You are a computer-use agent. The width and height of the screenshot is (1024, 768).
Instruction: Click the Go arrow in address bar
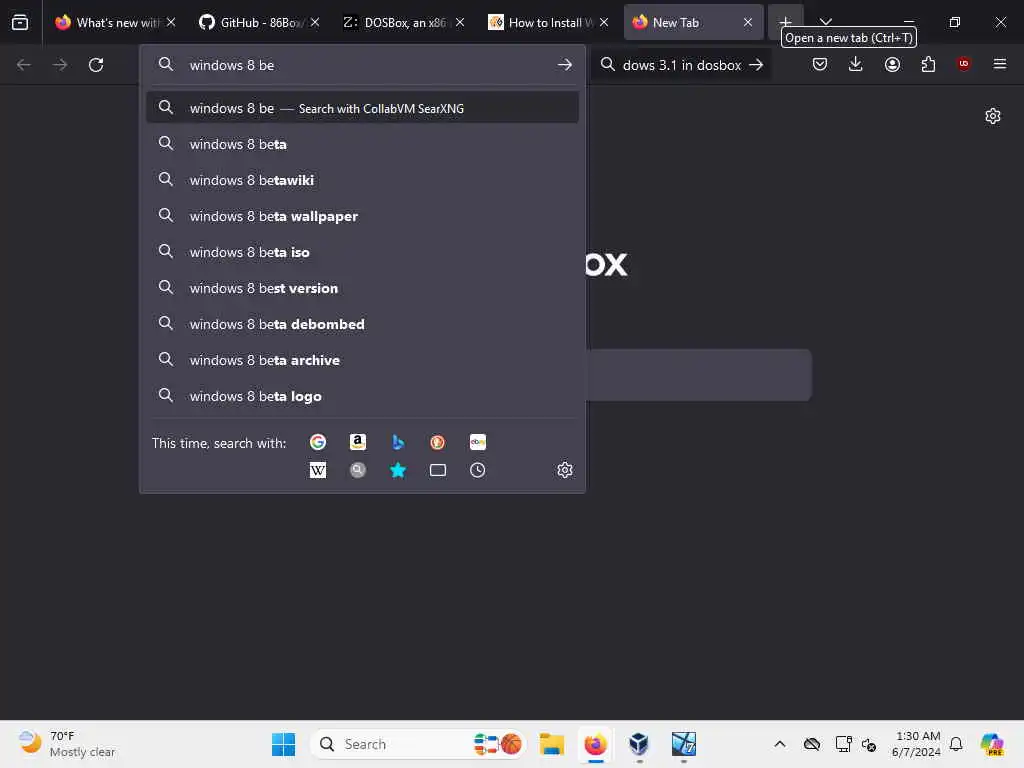565,65
